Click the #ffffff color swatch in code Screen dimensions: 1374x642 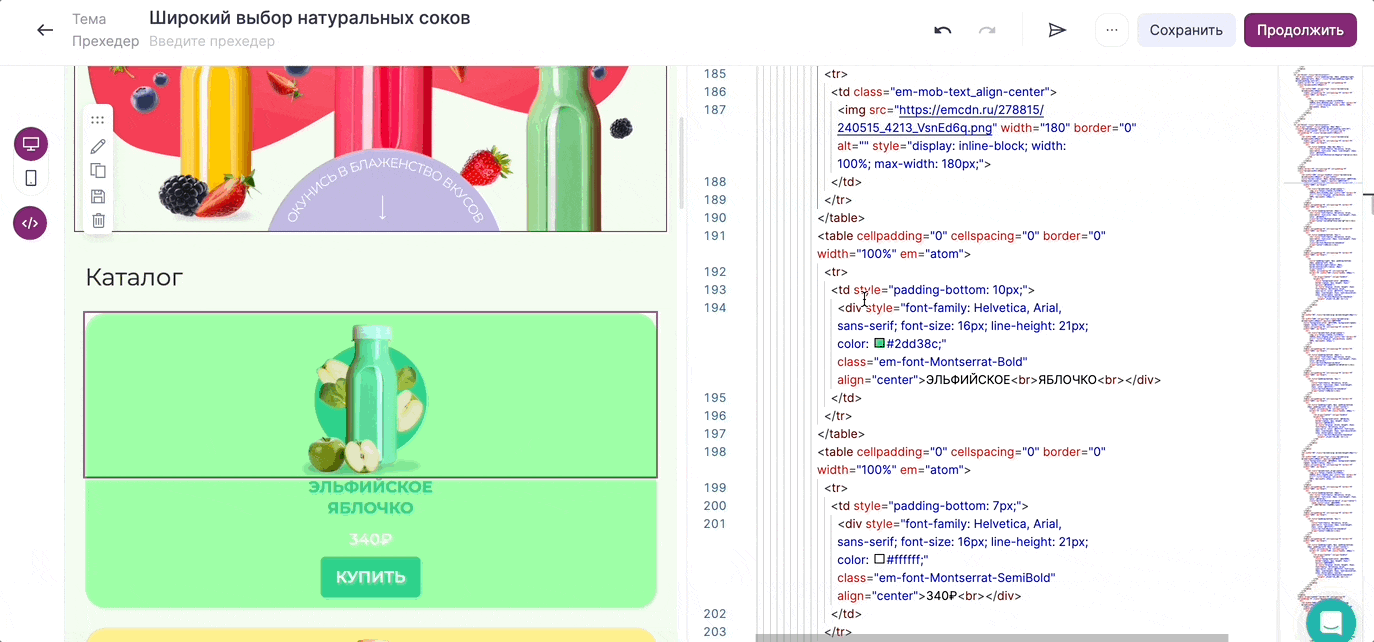(880, 559)
